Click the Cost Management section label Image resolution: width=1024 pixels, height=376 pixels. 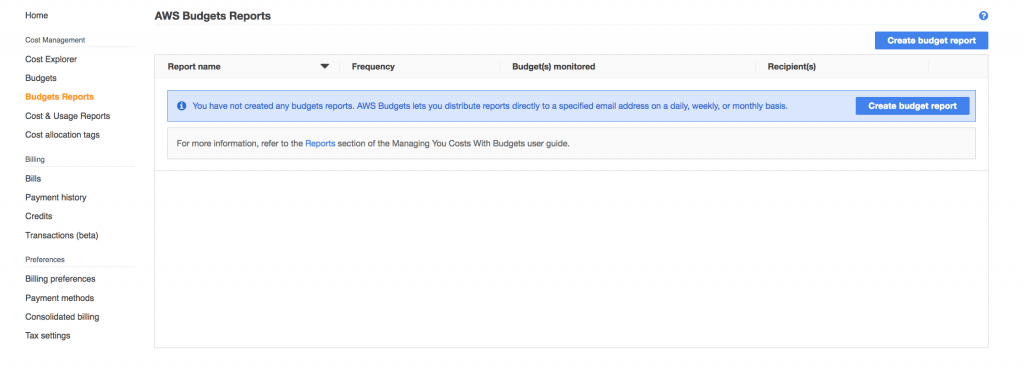click(x=55, y=40)
